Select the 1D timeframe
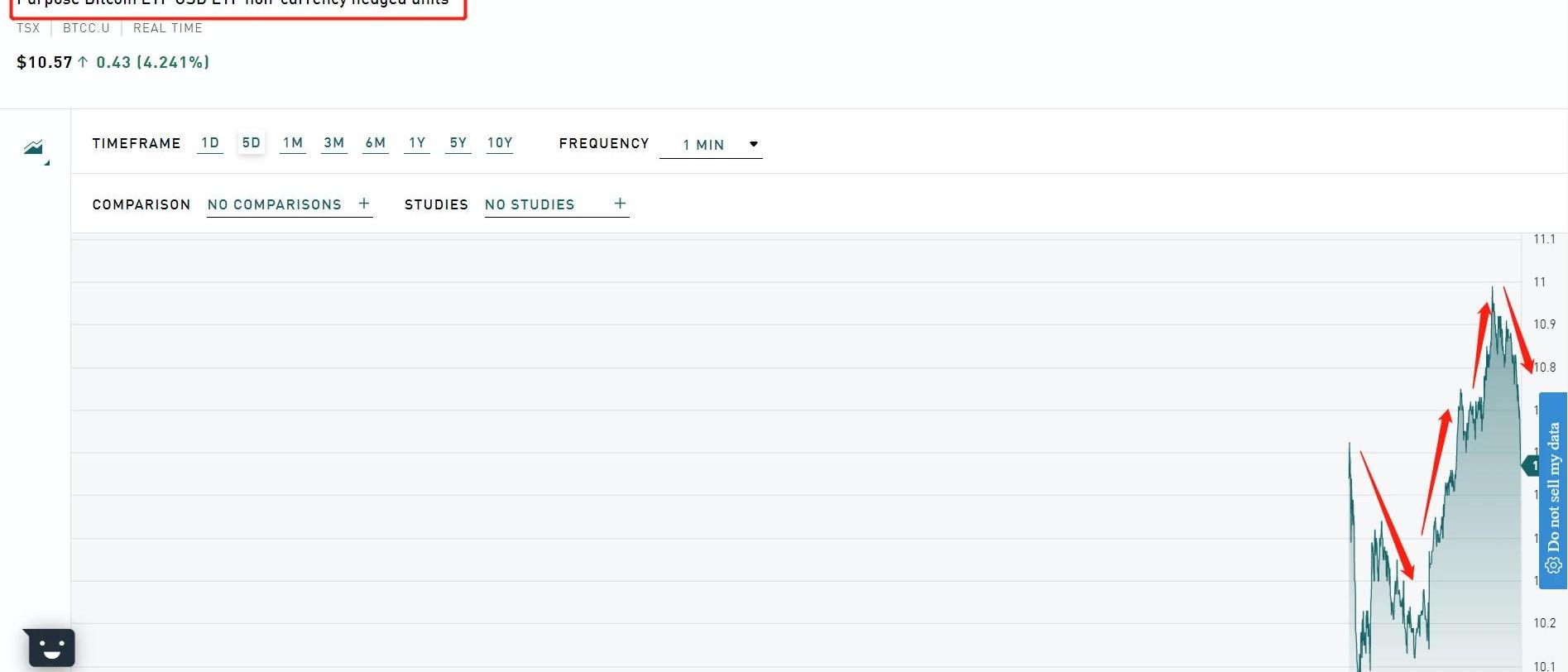Viewport: 1568px width, 672px height. coord(210,143)
